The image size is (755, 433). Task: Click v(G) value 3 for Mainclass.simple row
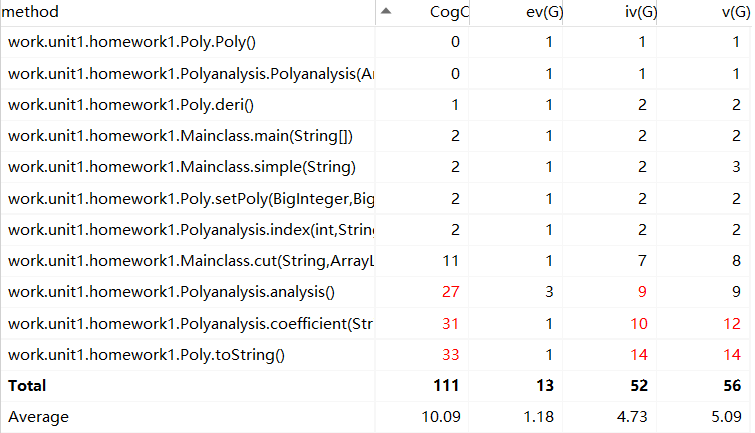click(736, 167)
